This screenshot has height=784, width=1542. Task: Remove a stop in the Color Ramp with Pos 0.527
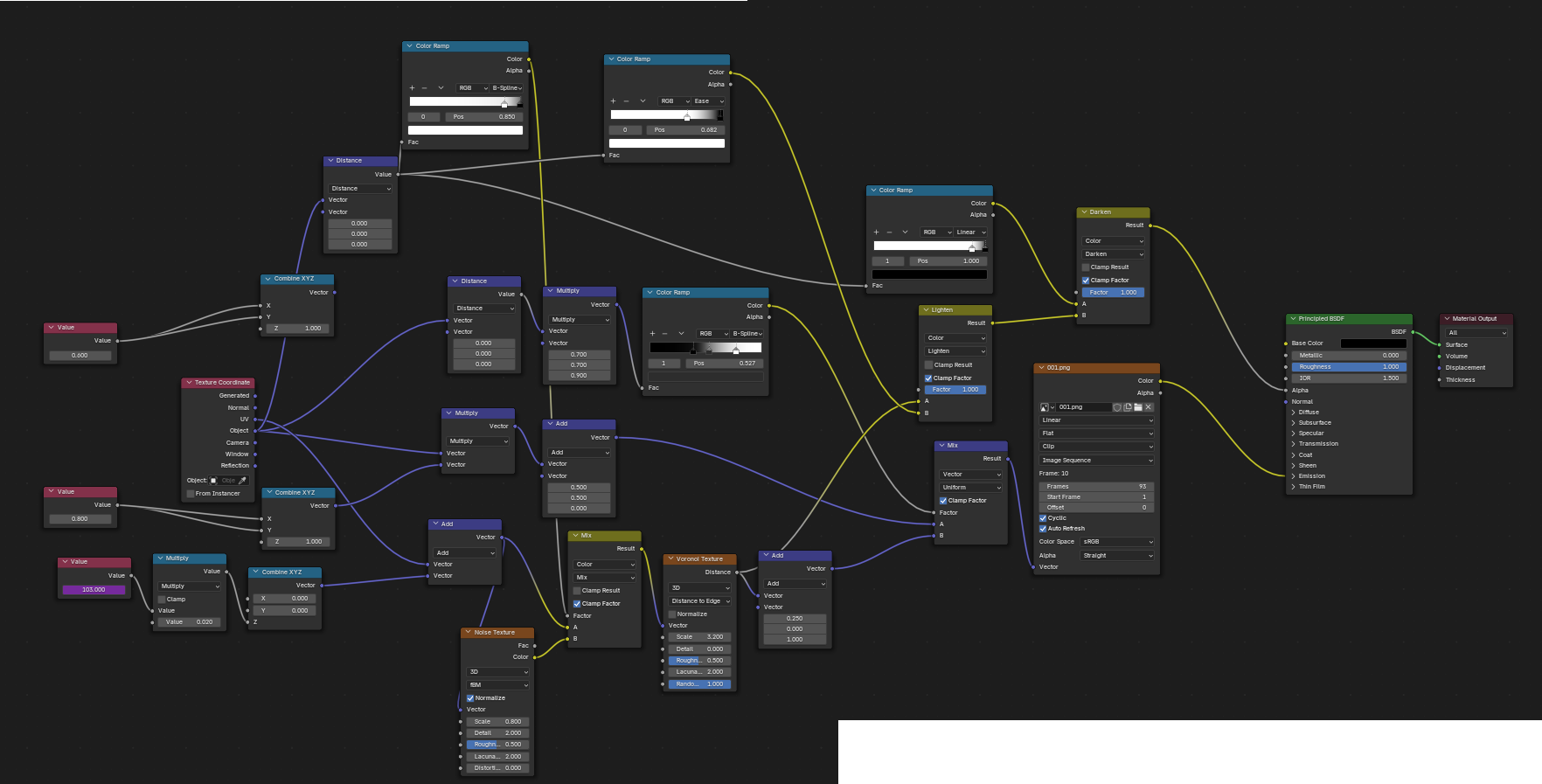pos(666,334)
